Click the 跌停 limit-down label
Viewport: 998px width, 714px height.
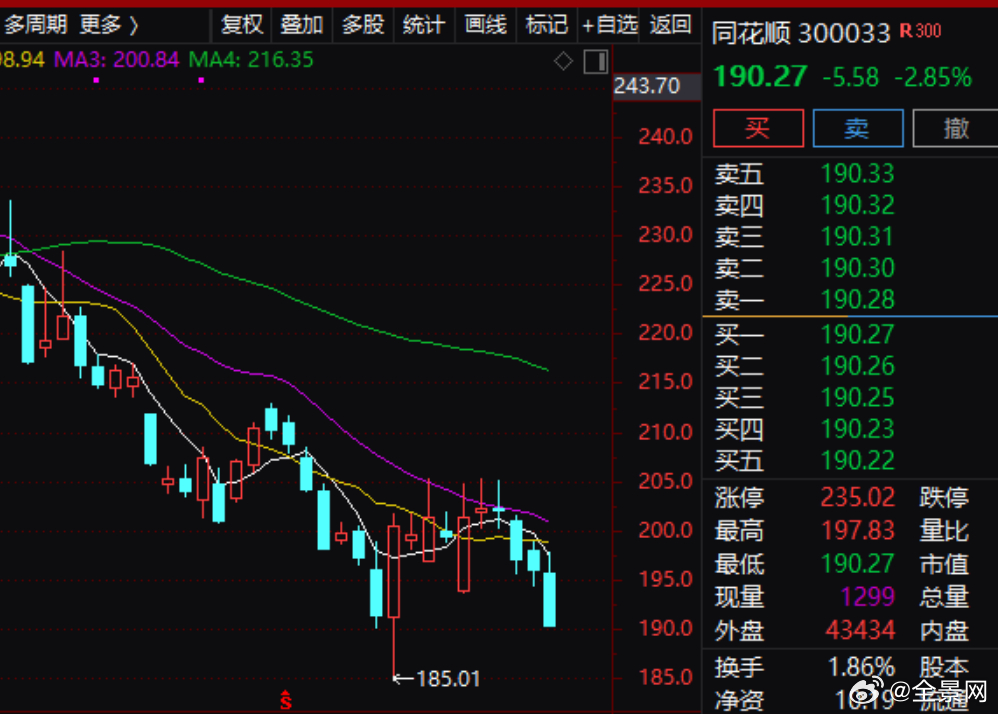(944, 497)
